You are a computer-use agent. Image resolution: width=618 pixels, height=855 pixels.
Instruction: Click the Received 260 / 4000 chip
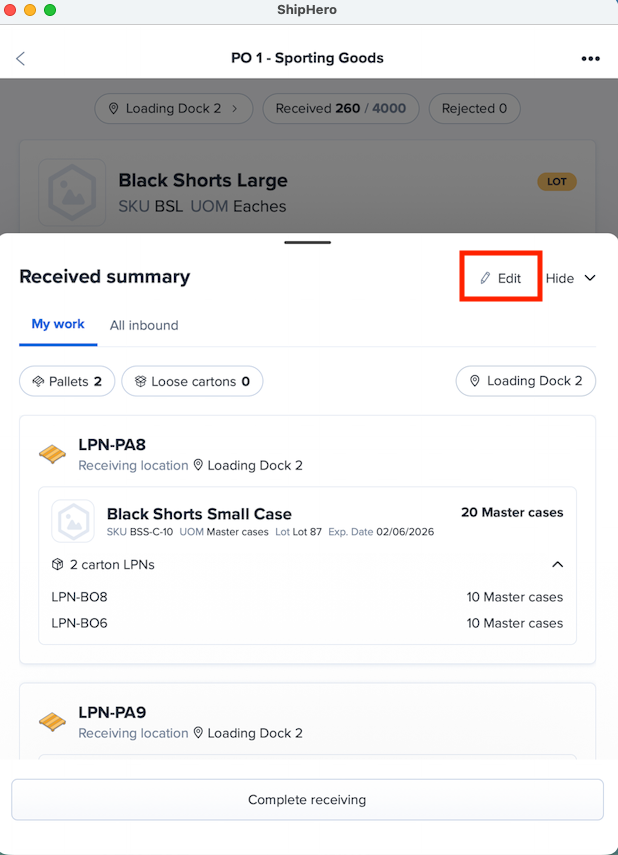pyautogui.click(x=340, y=108)
